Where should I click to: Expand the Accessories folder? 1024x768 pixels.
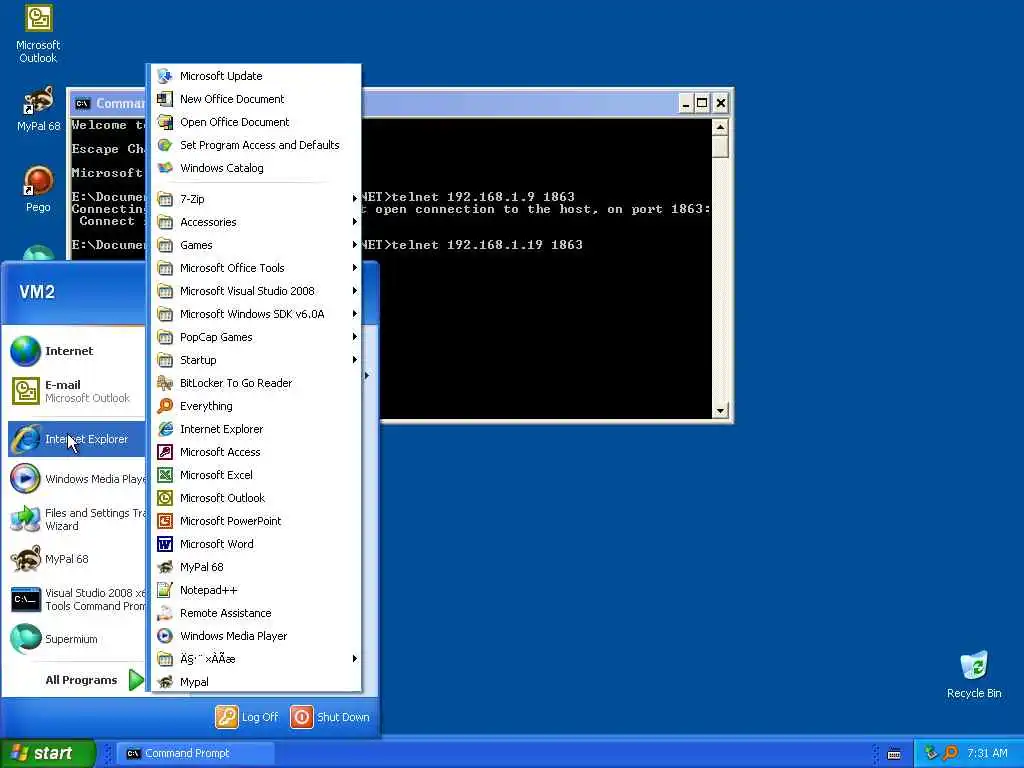[x=256, y=222]
